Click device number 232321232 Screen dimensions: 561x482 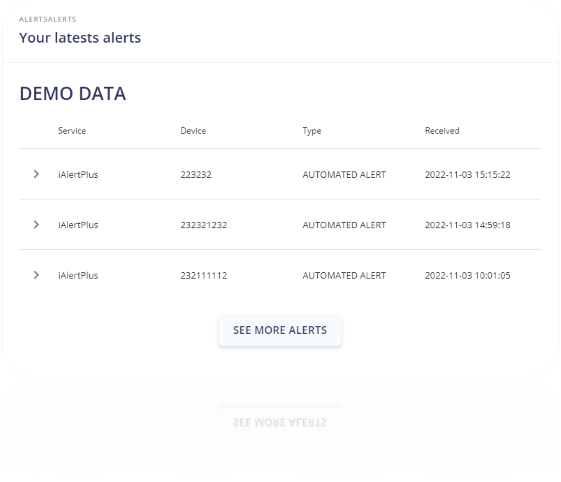click(204, 225)
